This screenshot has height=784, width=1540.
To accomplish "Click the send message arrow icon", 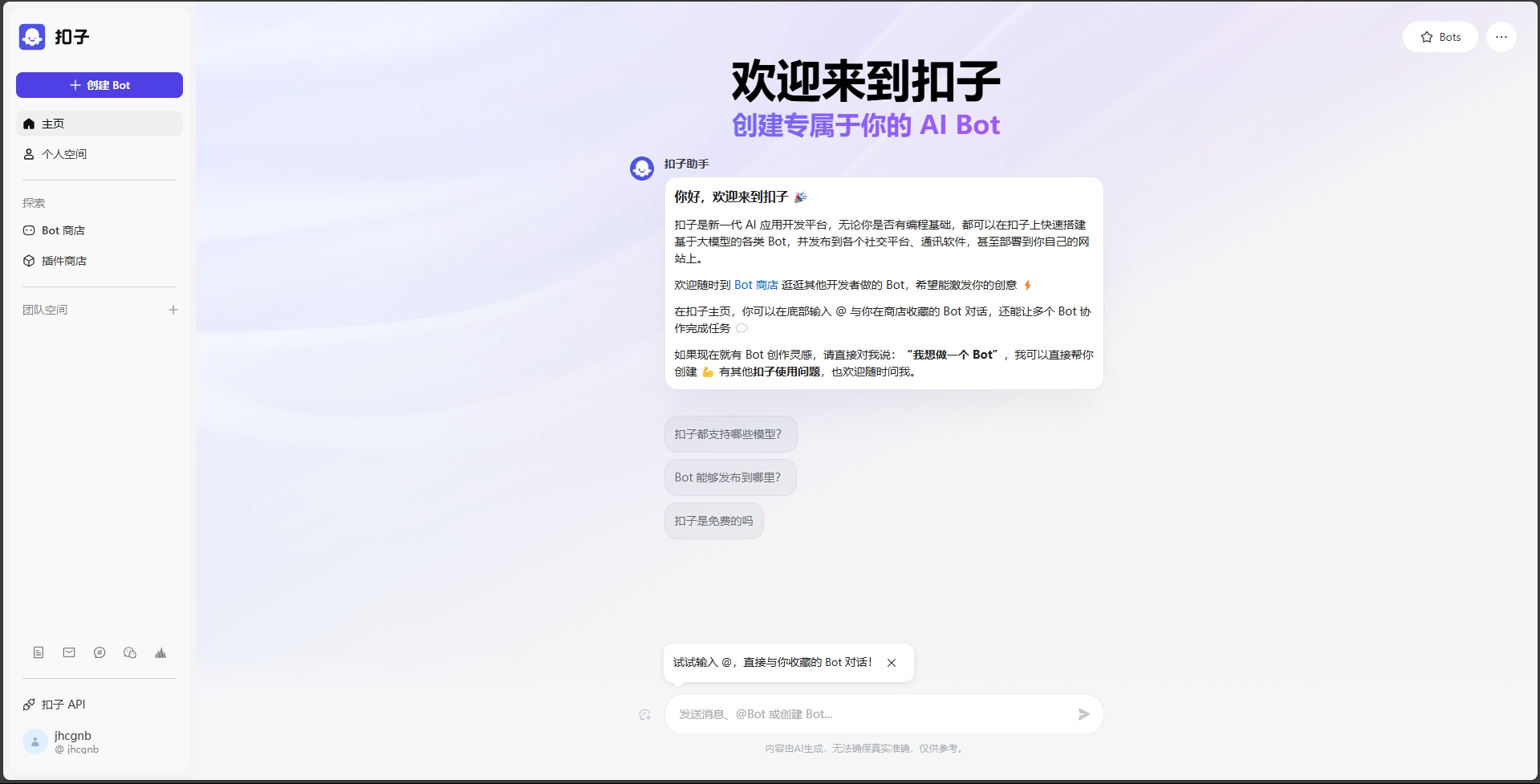I will (x=1083, y=714).
